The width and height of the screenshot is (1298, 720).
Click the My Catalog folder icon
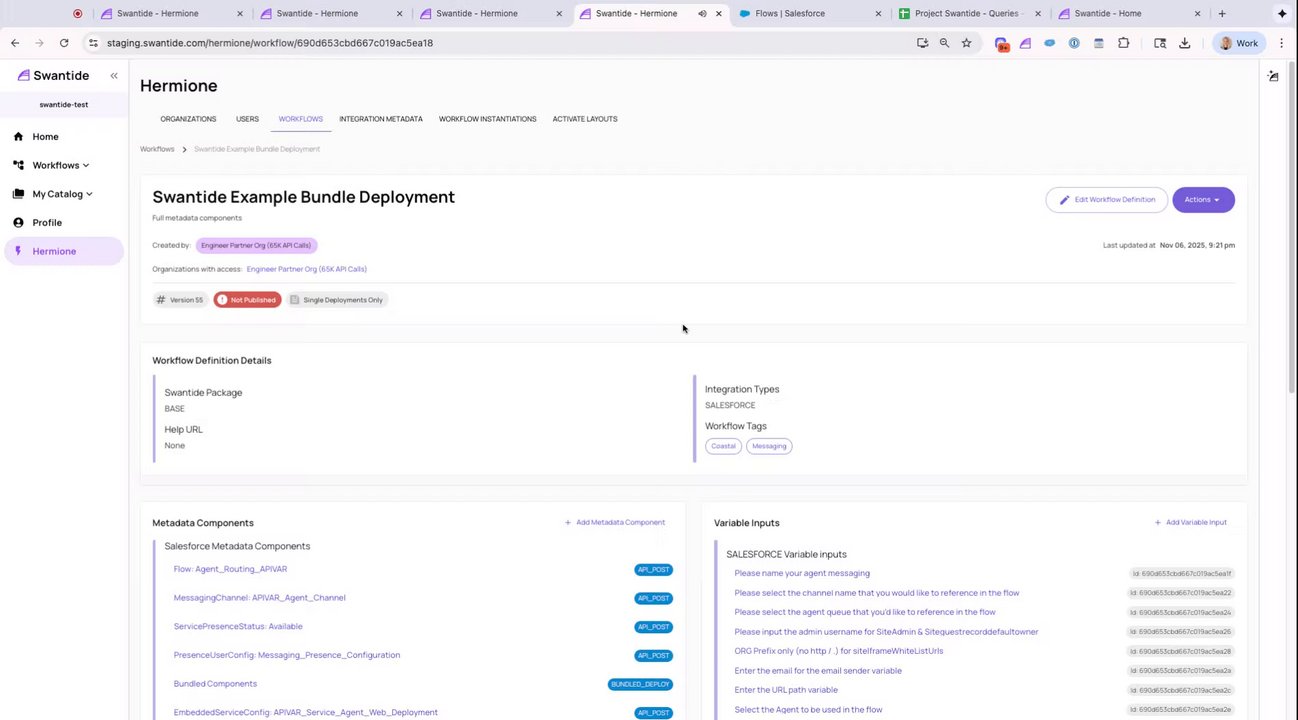(18, 194)
